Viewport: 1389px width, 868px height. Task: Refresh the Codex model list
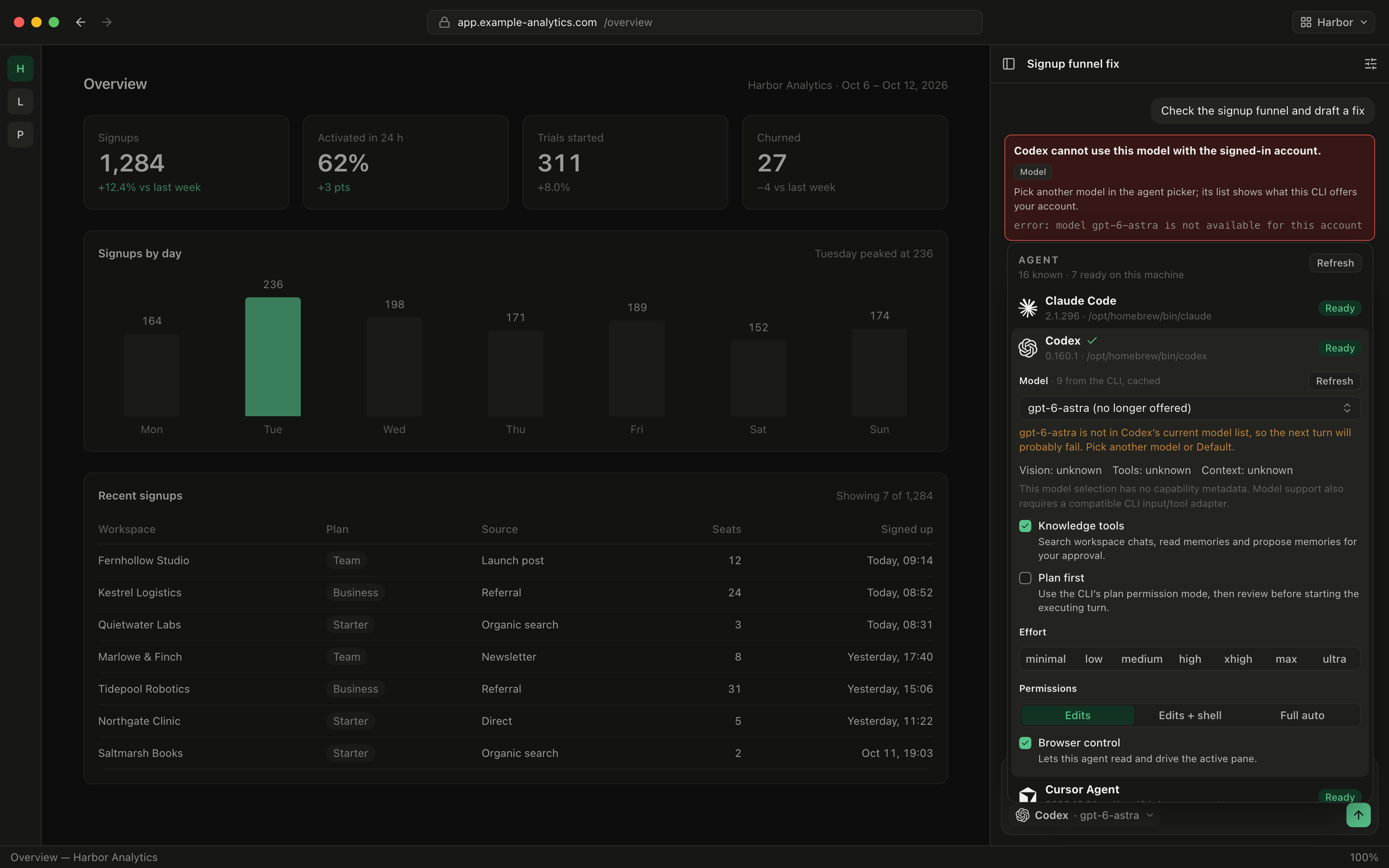point(1334,381)
